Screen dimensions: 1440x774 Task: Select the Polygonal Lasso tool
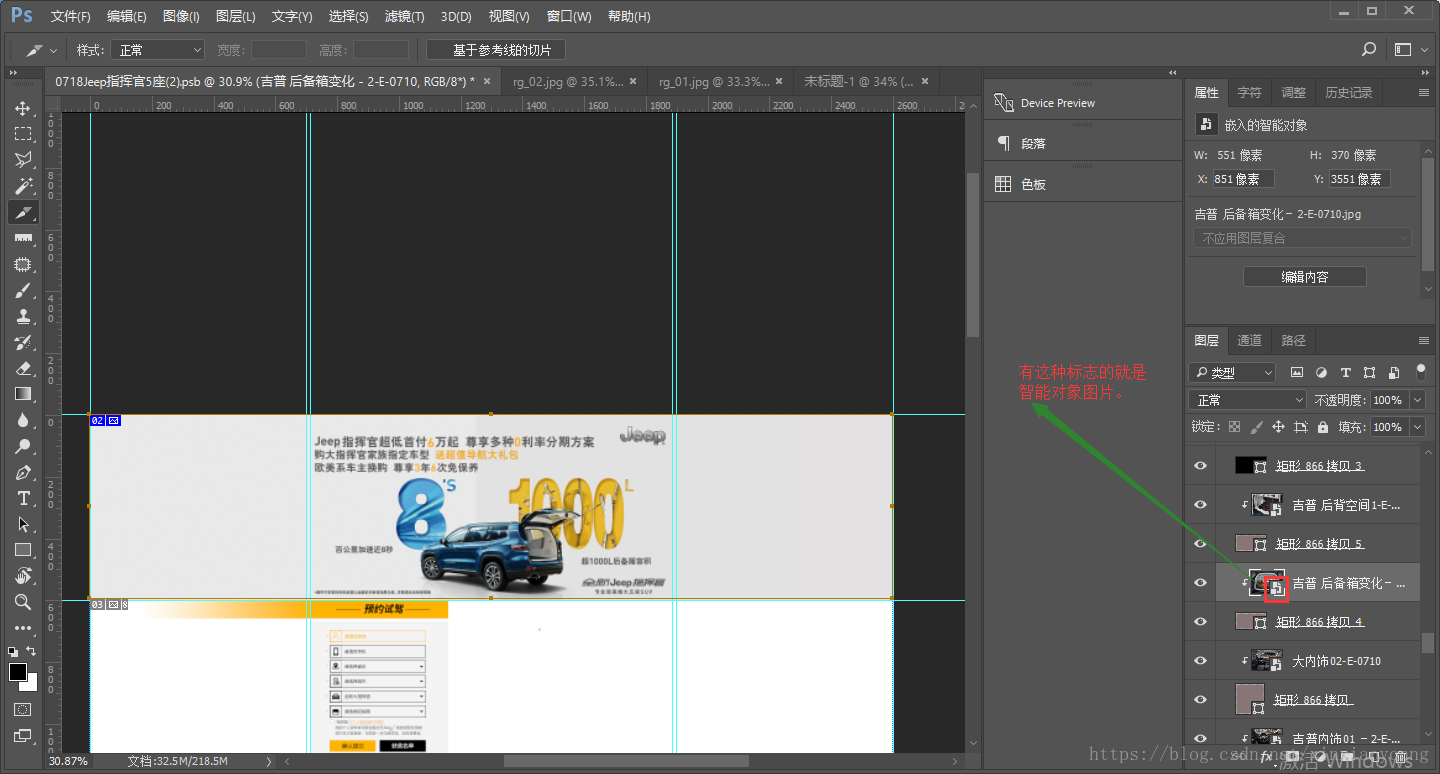tap(23, 160)
